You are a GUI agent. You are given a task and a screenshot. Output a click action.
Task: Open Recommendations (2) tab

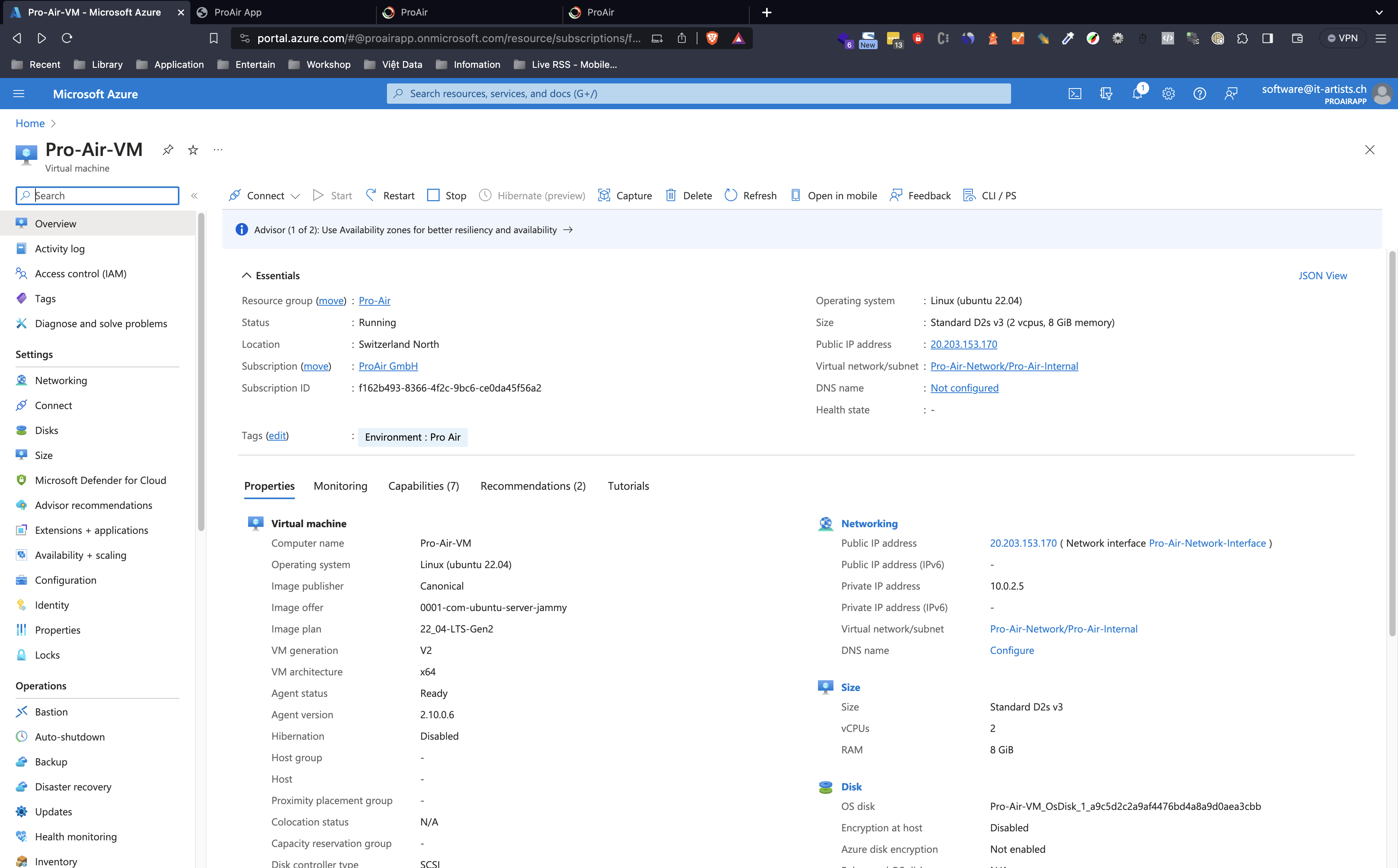[x=533, y=486]
